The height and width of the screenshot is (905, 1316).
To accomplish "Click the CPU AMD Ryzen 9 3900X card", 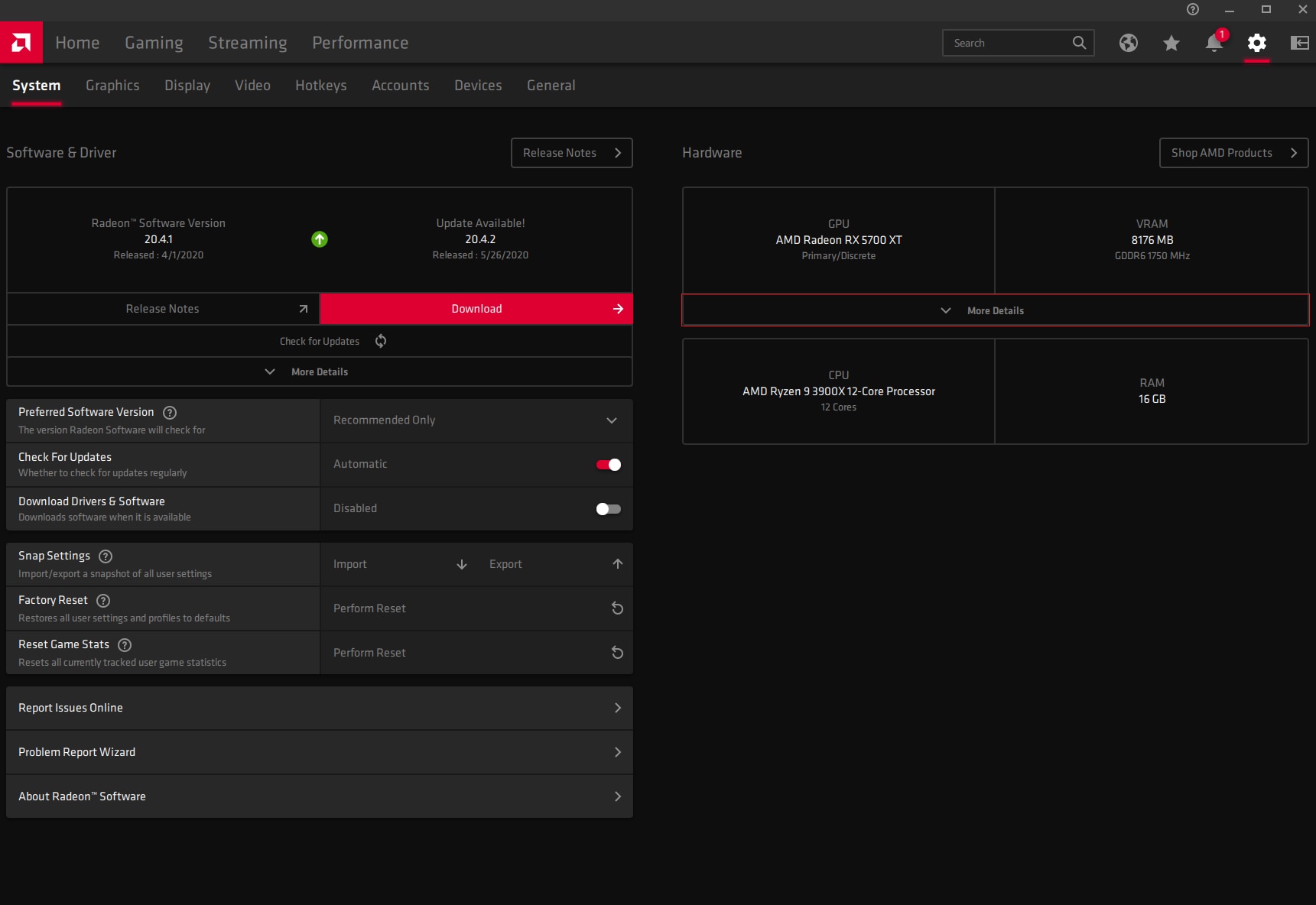I will (839, 391).
